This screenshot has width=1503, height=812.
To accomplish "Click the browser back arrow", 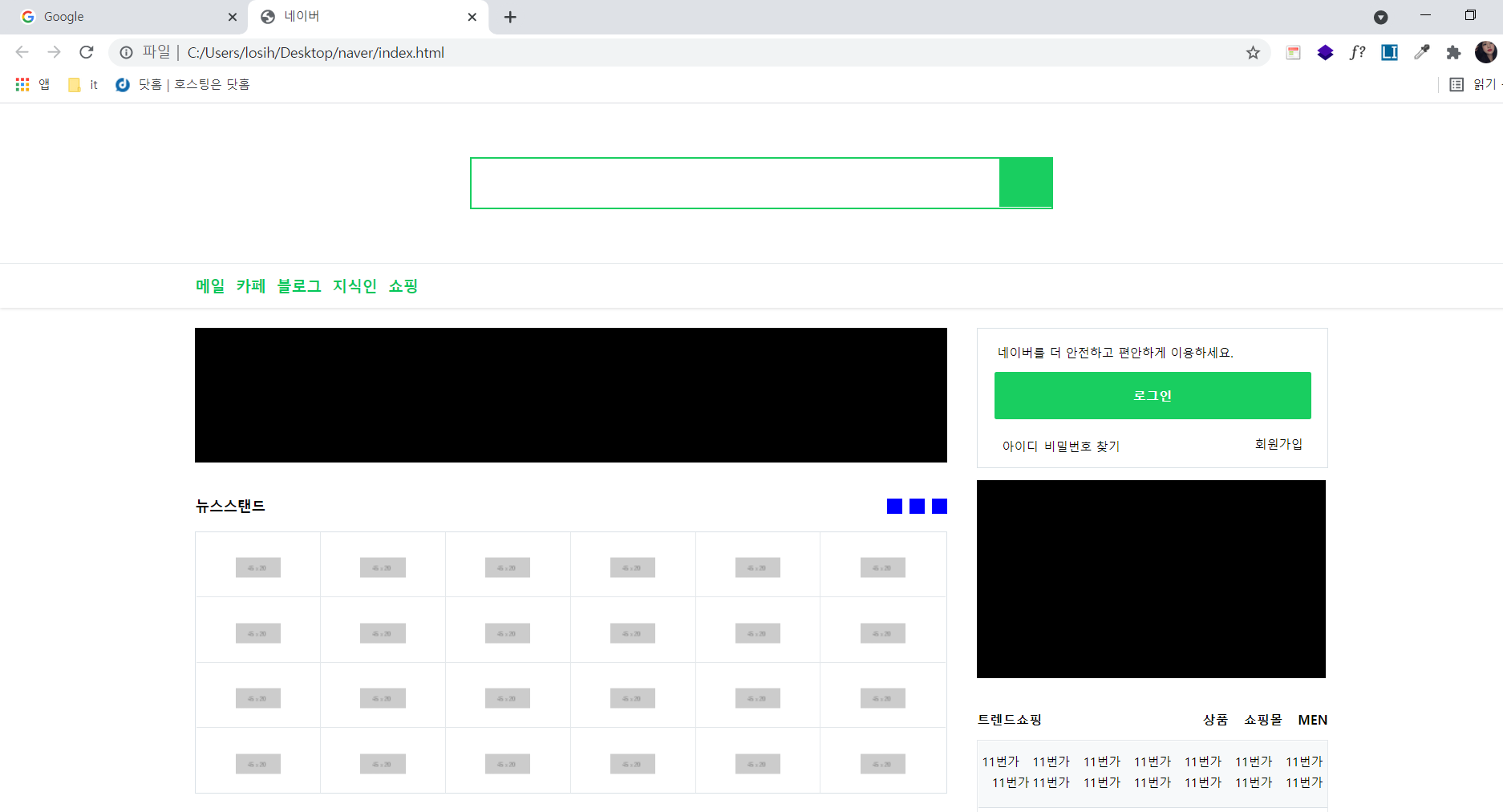I will coord(22,52).
